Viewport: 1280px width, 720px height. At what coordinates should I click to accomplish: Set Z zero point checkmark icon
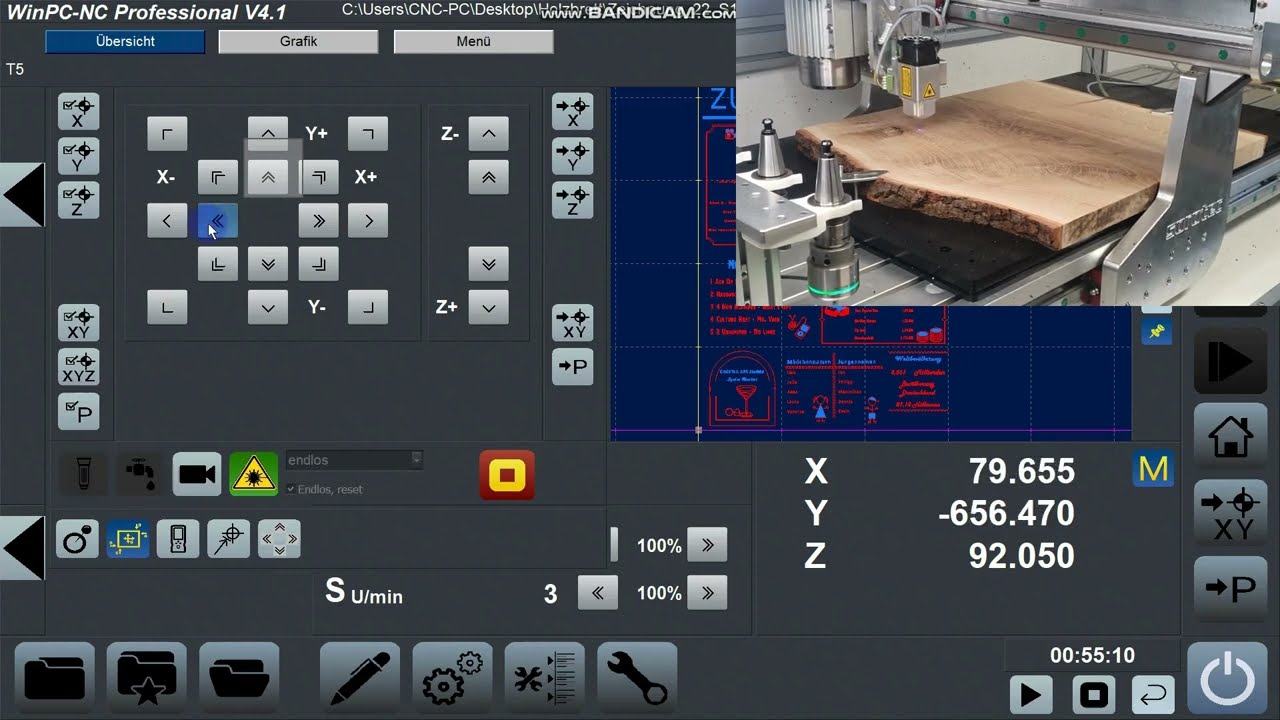click(78, 200)
